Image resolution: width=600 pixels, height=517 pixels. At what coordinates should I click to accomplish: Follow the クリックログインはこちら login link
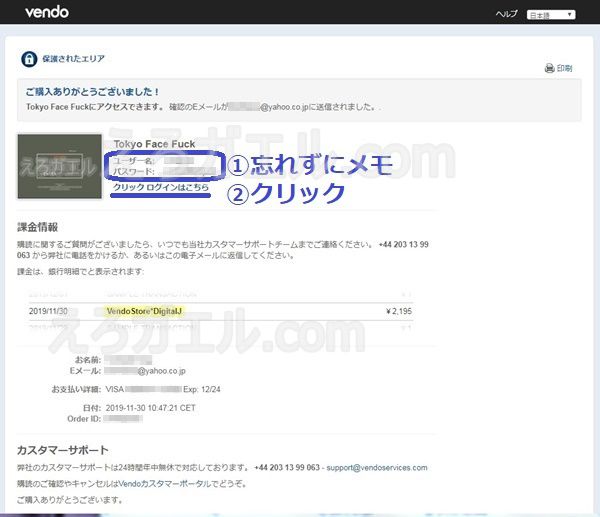(x=161, y=187)
